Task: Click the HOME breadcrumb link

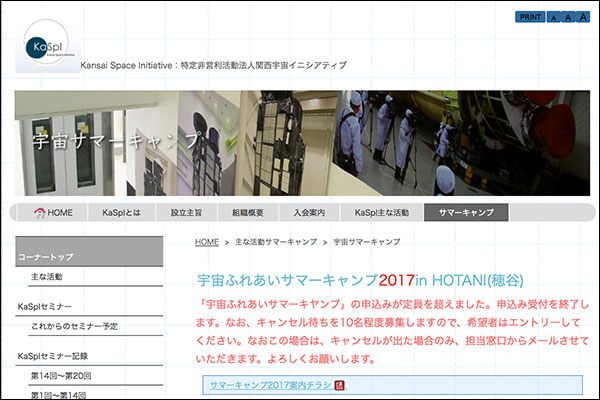Action: (x=207, y=242)
